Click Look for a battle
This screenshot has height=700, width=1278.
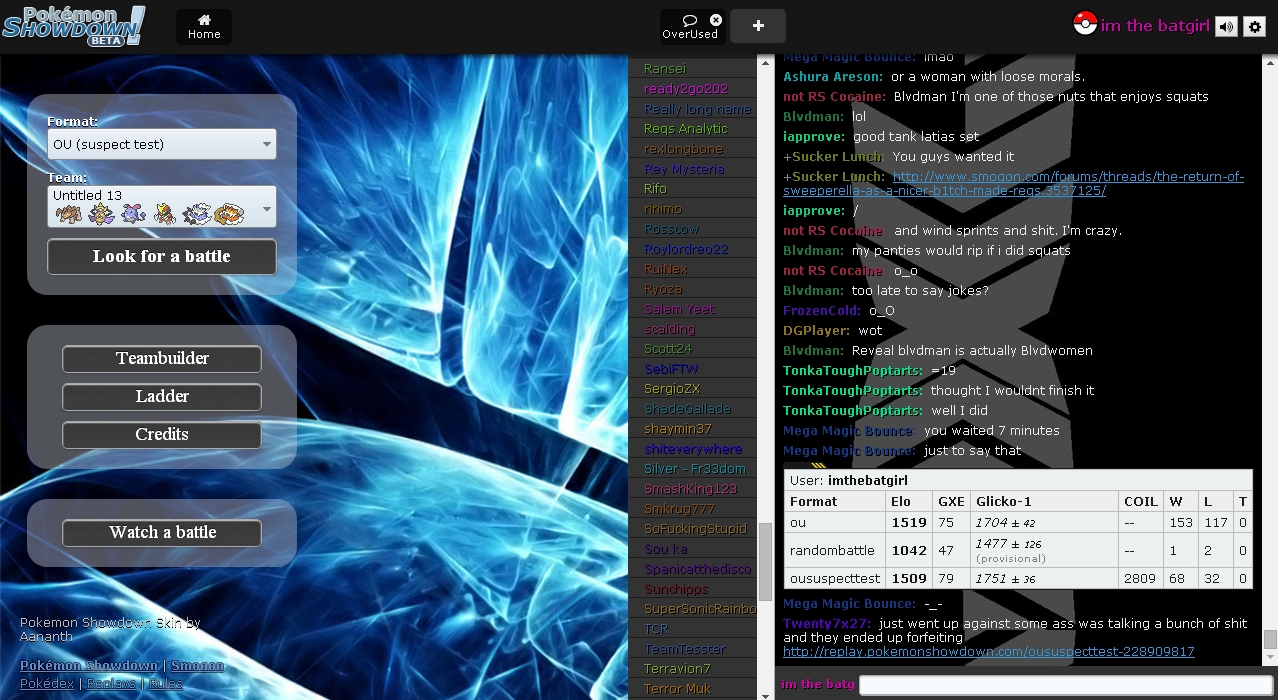[162, 256]
